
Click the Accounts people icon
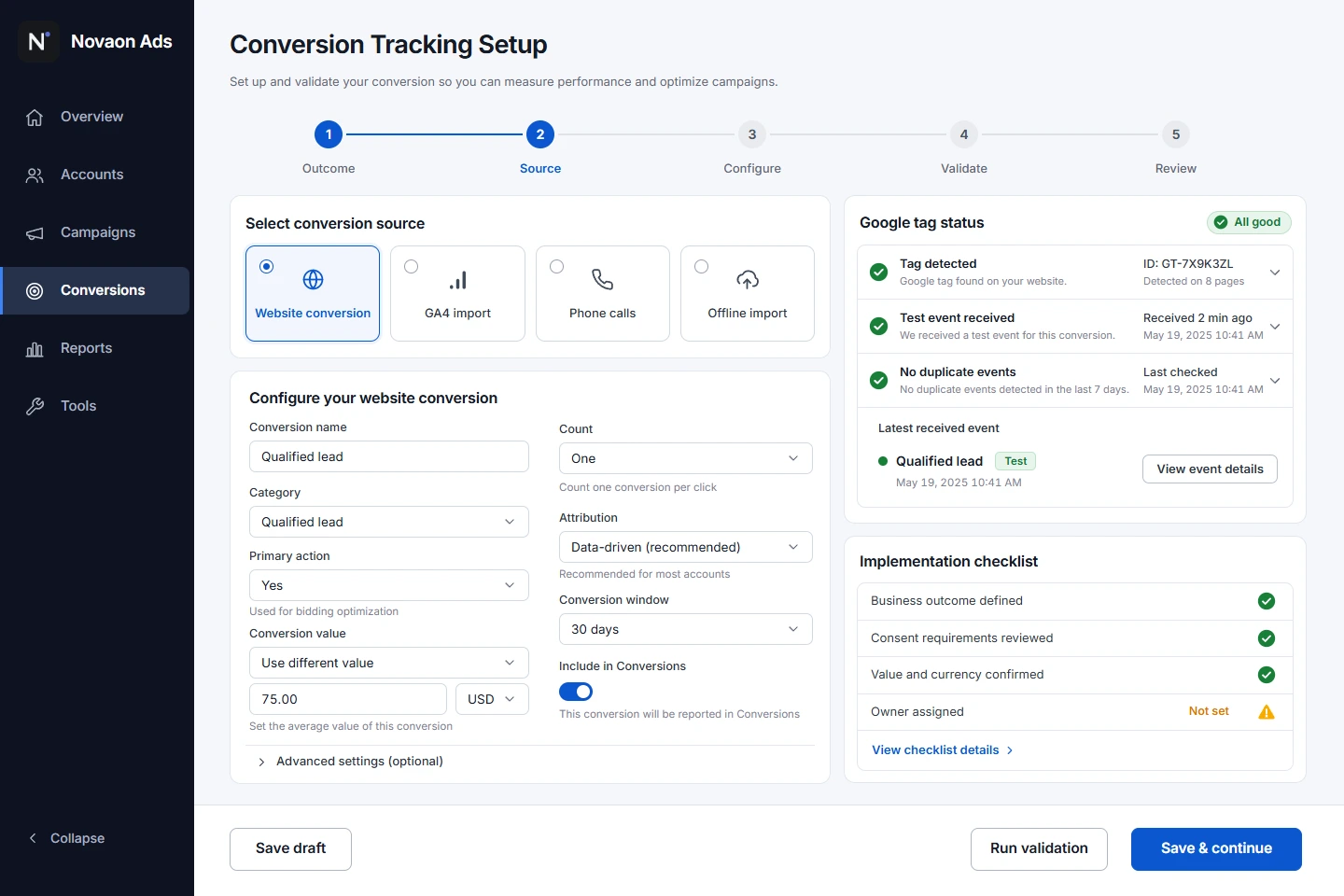35,175
